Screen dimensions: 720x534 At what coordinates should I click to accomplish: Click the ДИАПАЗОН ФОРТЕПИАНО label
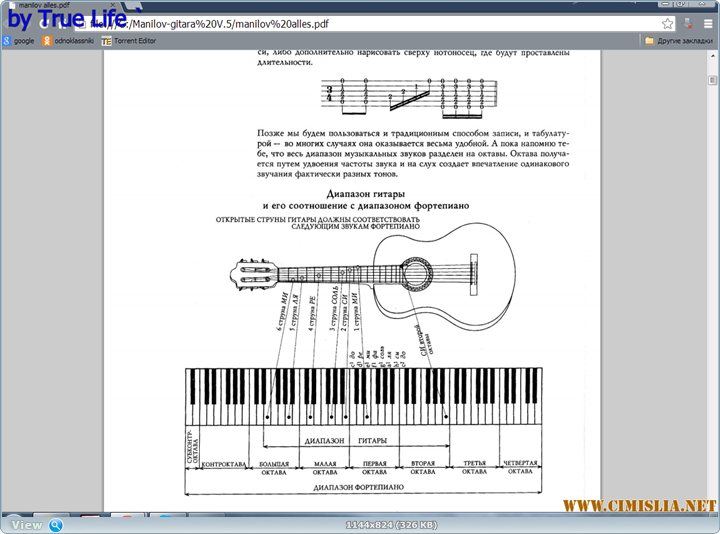[358, 487]
